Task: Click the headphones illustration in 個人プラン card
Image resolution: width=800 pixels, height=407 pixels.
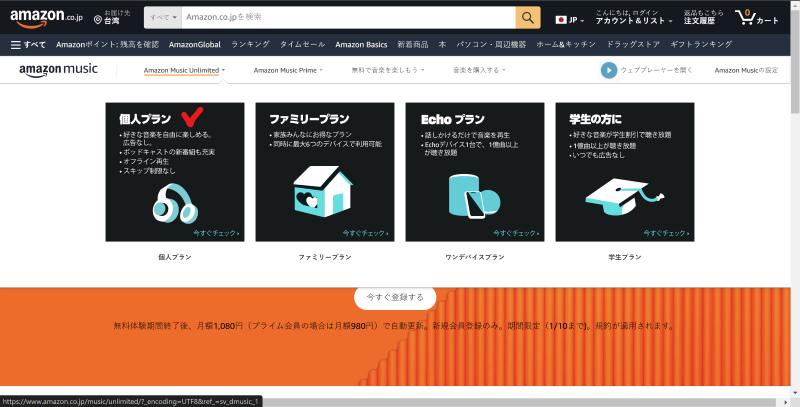Action: pyautogui.click(x=175, y=203)
